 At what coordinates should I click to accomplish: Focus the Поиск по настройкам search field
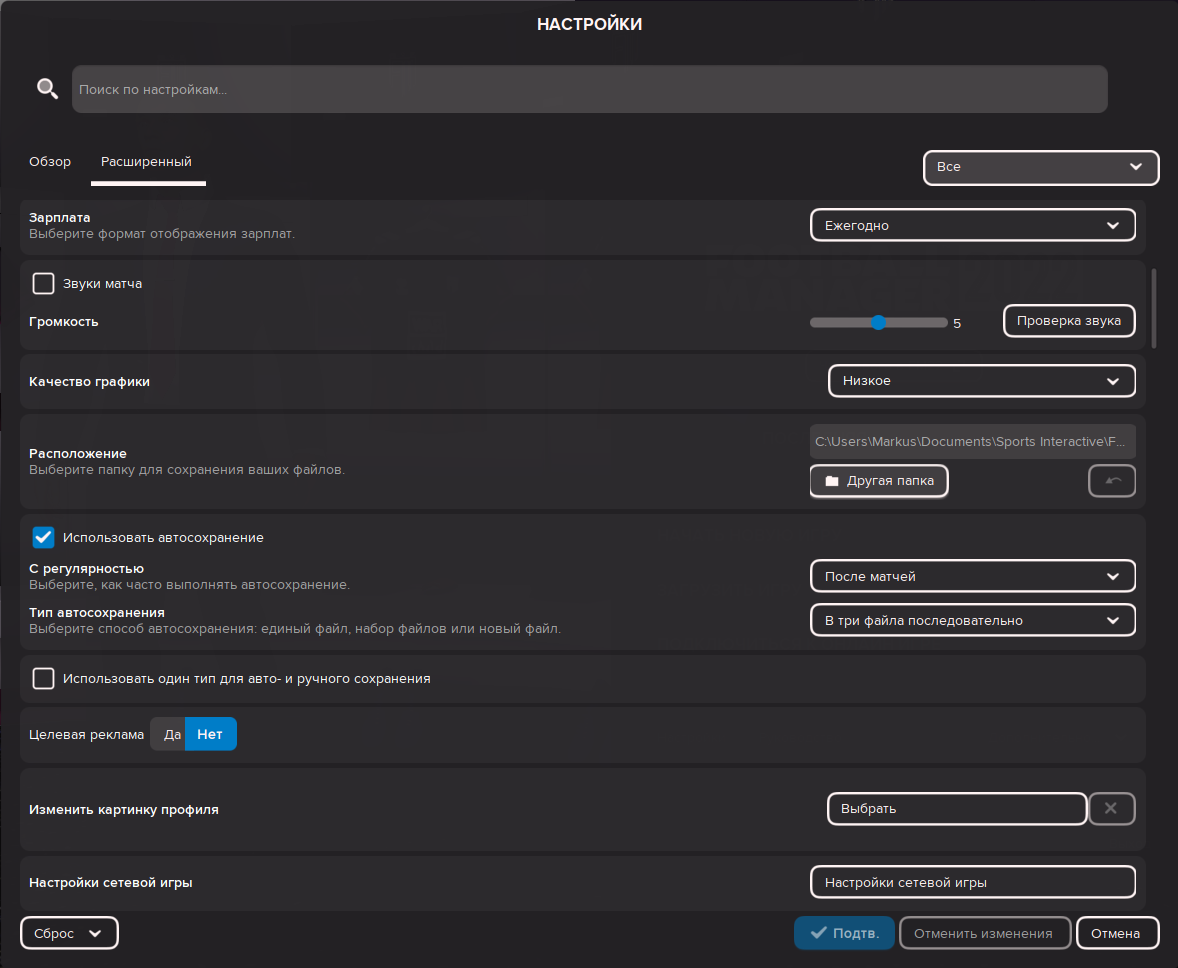pos(590,89)
